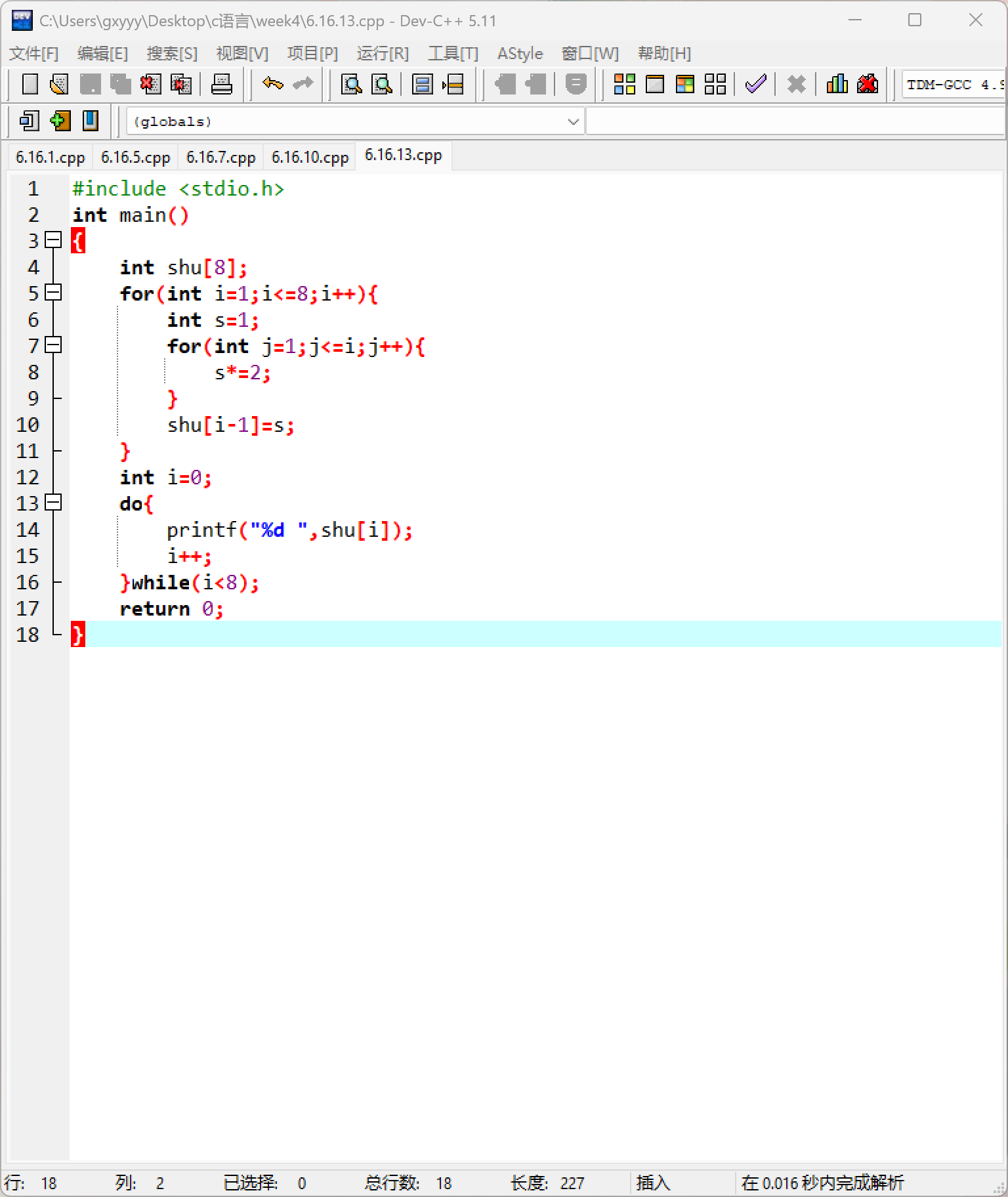Click the Toggle comment shield icon

coord(576,84)
